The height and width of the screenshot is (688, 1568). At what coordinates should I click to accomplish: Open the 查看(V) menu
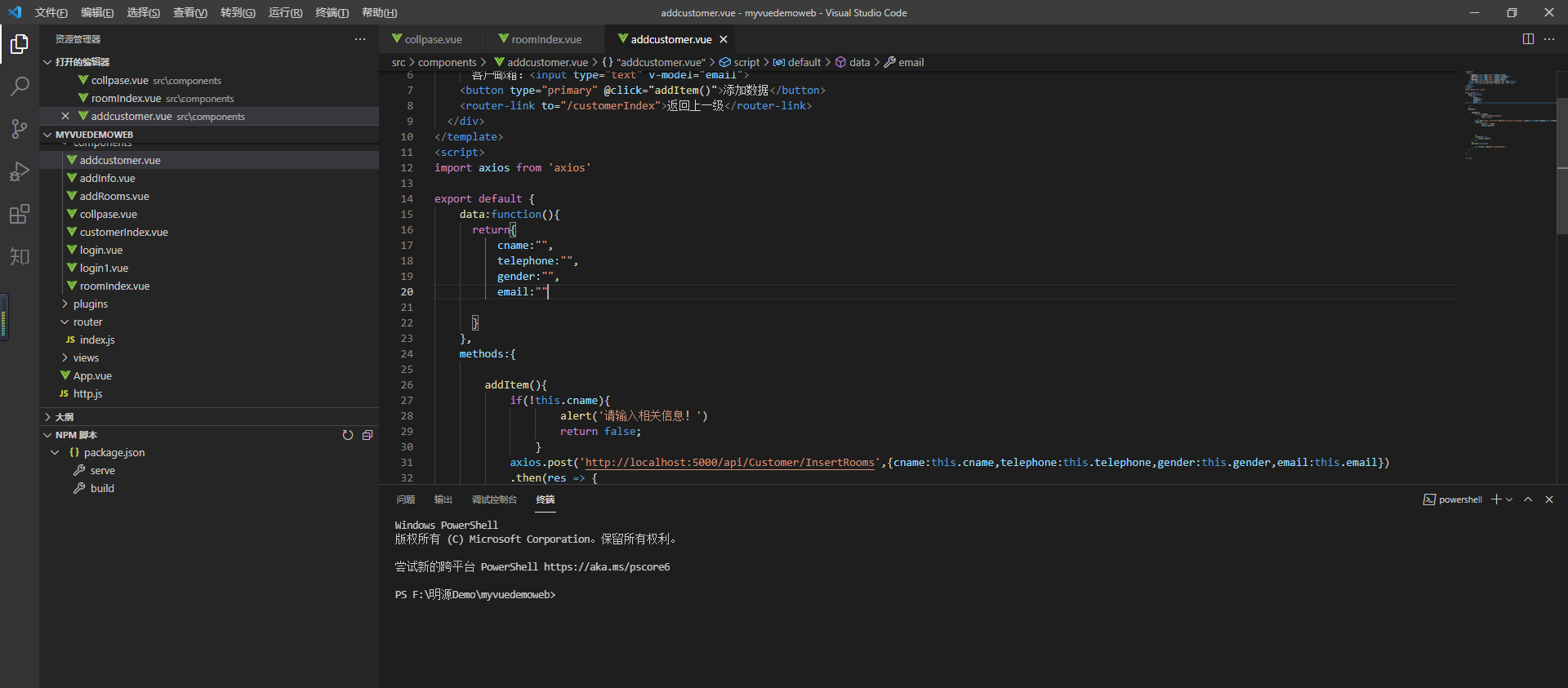tap(190, 12)
